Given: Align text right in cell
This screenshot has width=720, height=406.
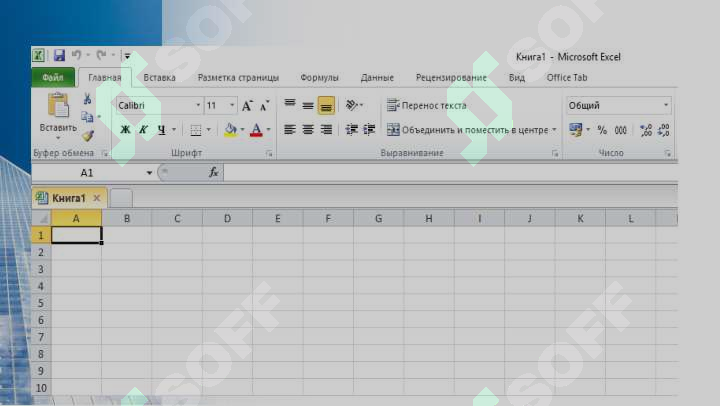Looking at the screenshot, I should pos(326,130).
